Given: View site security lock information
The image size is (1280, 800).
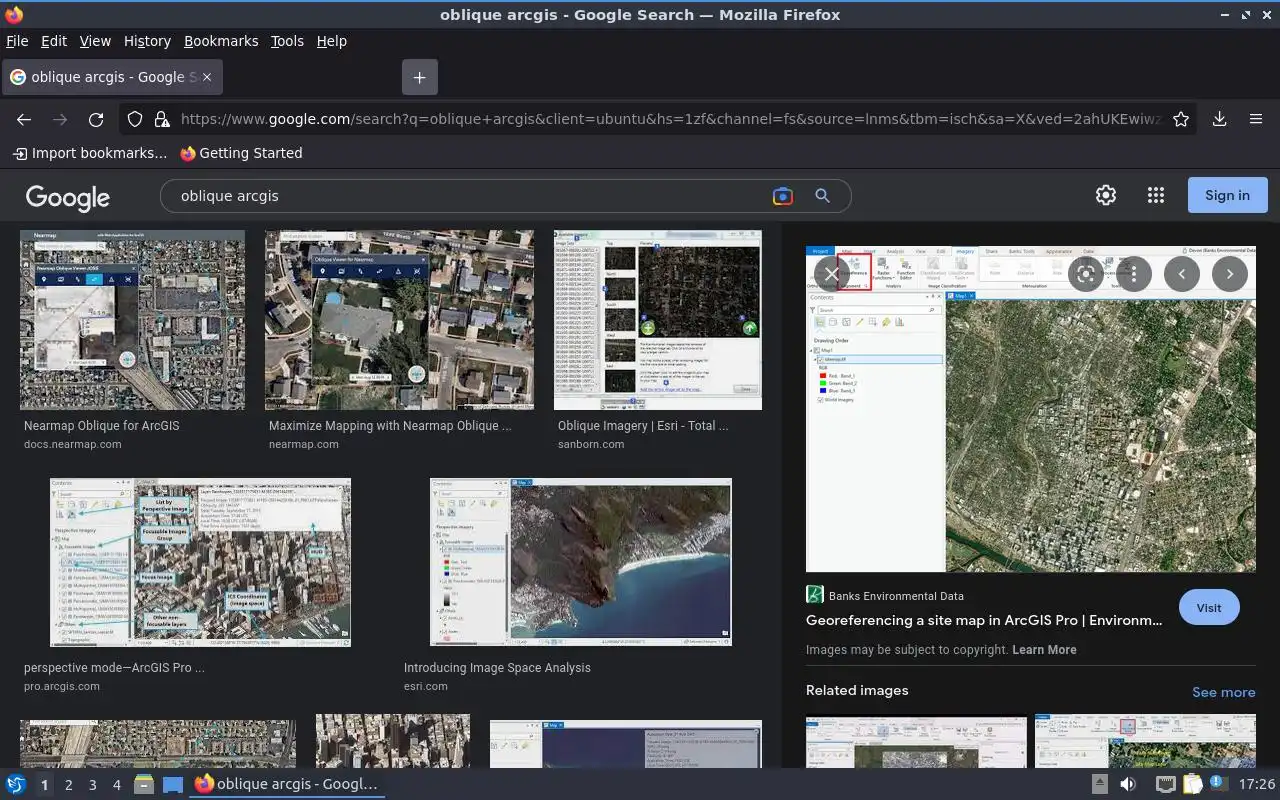Looking at the screenshot, I should click(162, 119).
